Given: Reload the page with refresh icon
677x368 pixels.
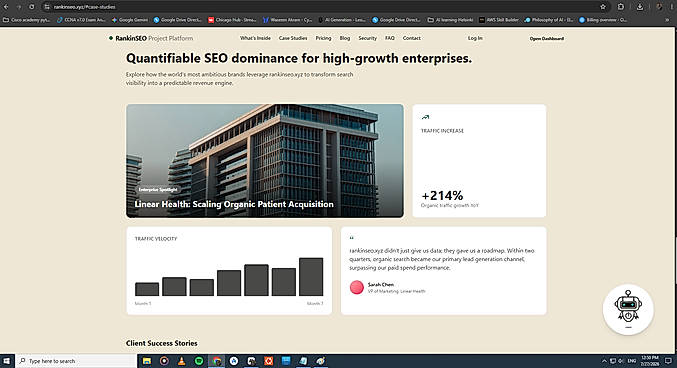Looking at the screenshot, I should tap(32, 7).
